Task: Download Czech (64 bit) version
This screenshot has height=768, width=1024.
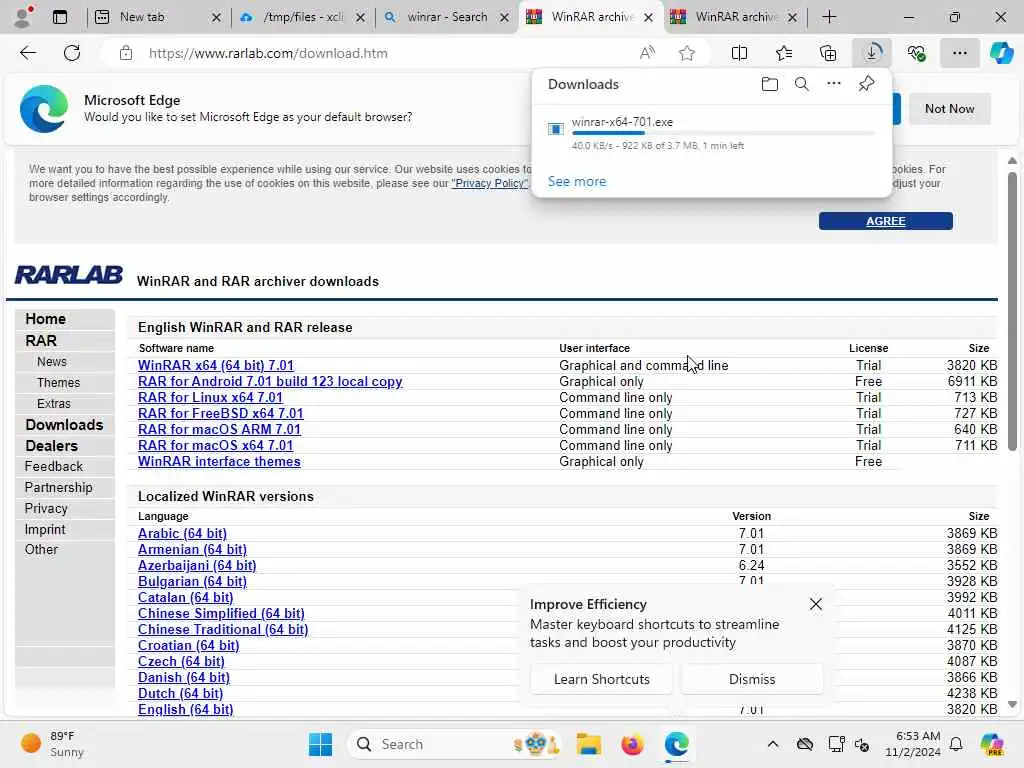Action: coord(182,661)
